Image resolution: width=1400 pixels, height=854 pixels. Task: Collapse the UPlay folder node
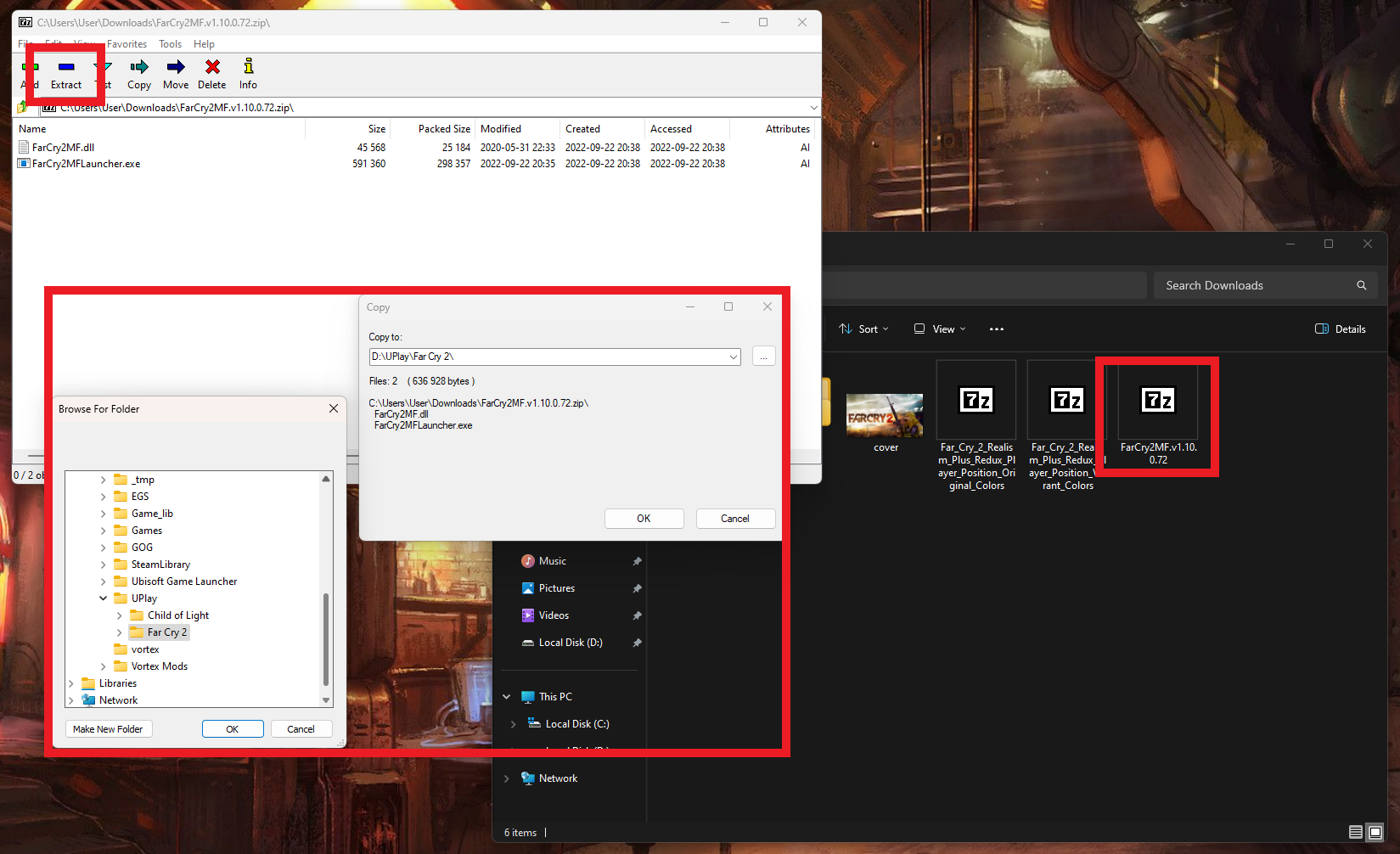(x=104, y=598)
